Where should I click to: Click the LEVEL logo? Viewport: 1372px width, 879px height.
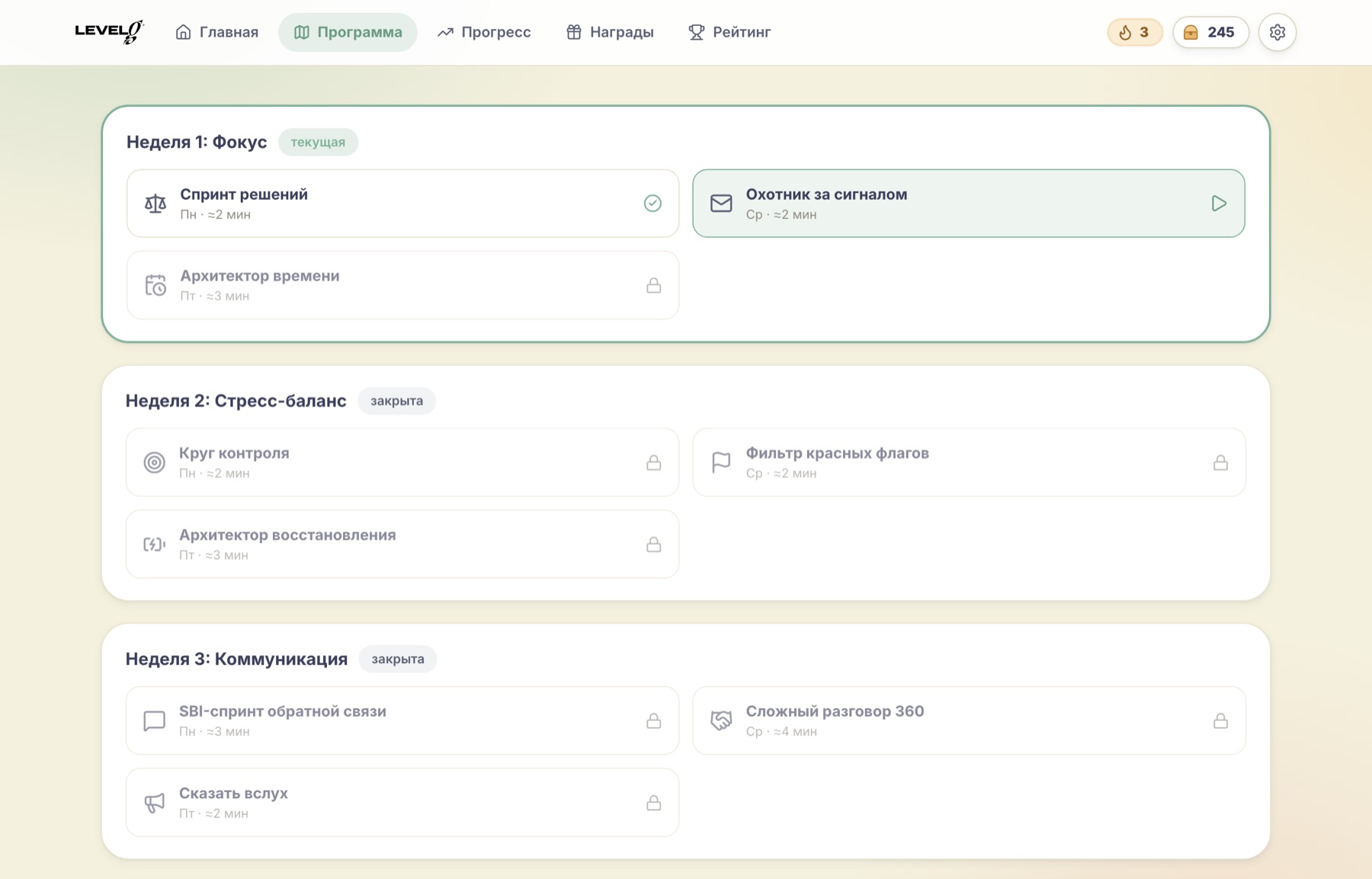[x=109, y=32]
